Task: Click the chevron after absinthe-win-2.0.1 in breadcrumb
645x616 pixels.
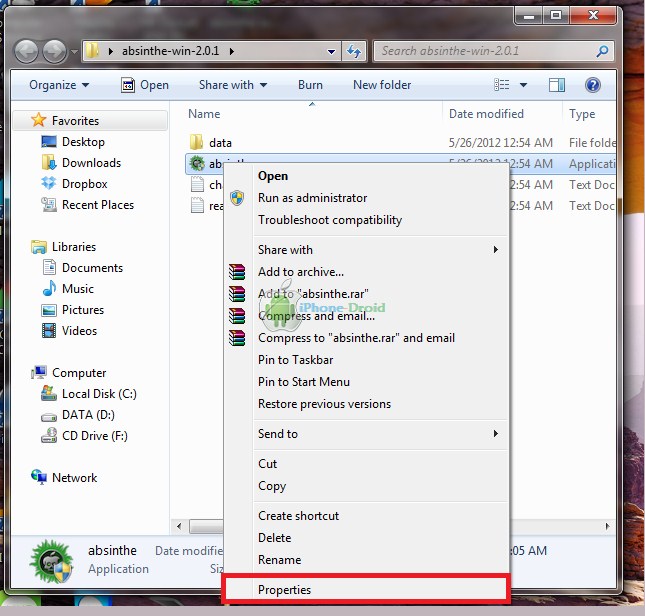Action: [x=232, y=51]
